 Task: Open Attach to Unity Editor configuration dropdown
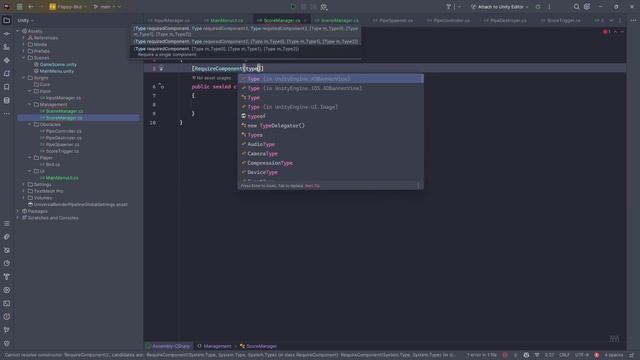[500, 7]
